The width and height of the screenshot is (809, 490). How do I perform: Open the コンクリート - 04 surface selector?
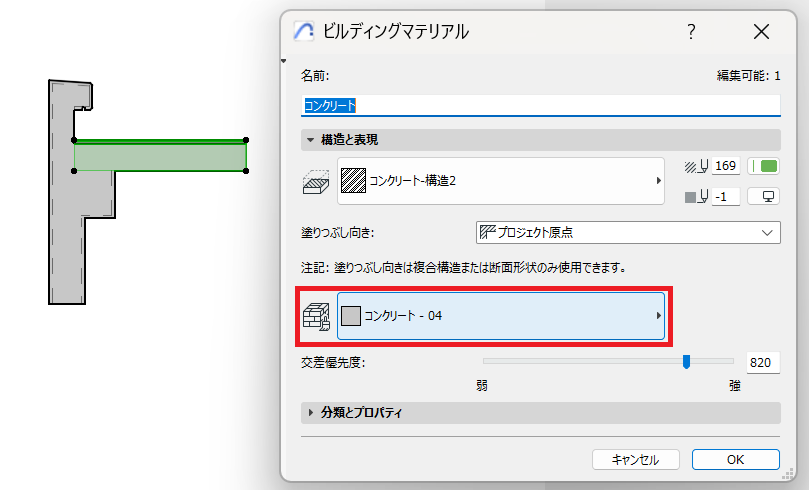click(x=500, y=316)
